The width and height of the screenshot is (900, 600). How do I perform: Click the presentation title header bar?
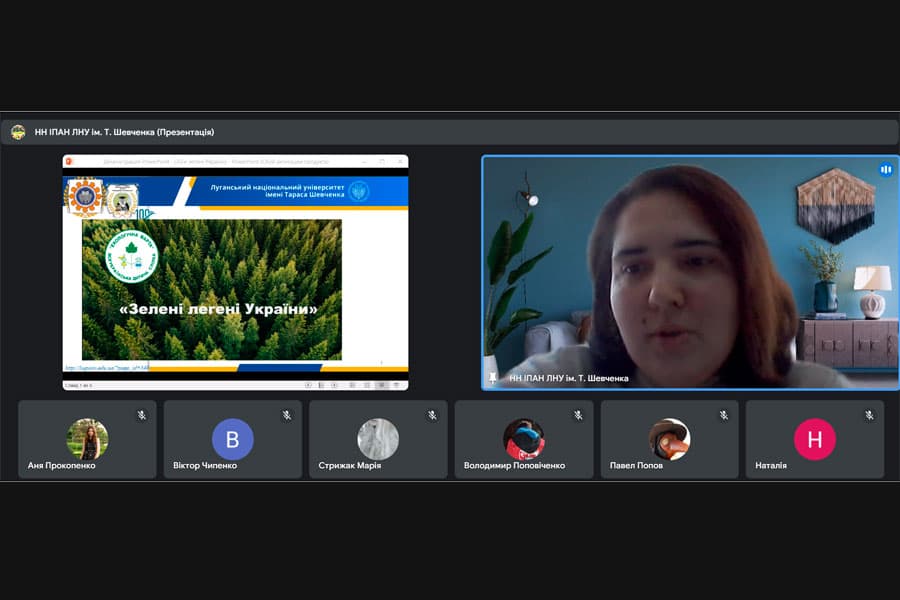(450, 132)
